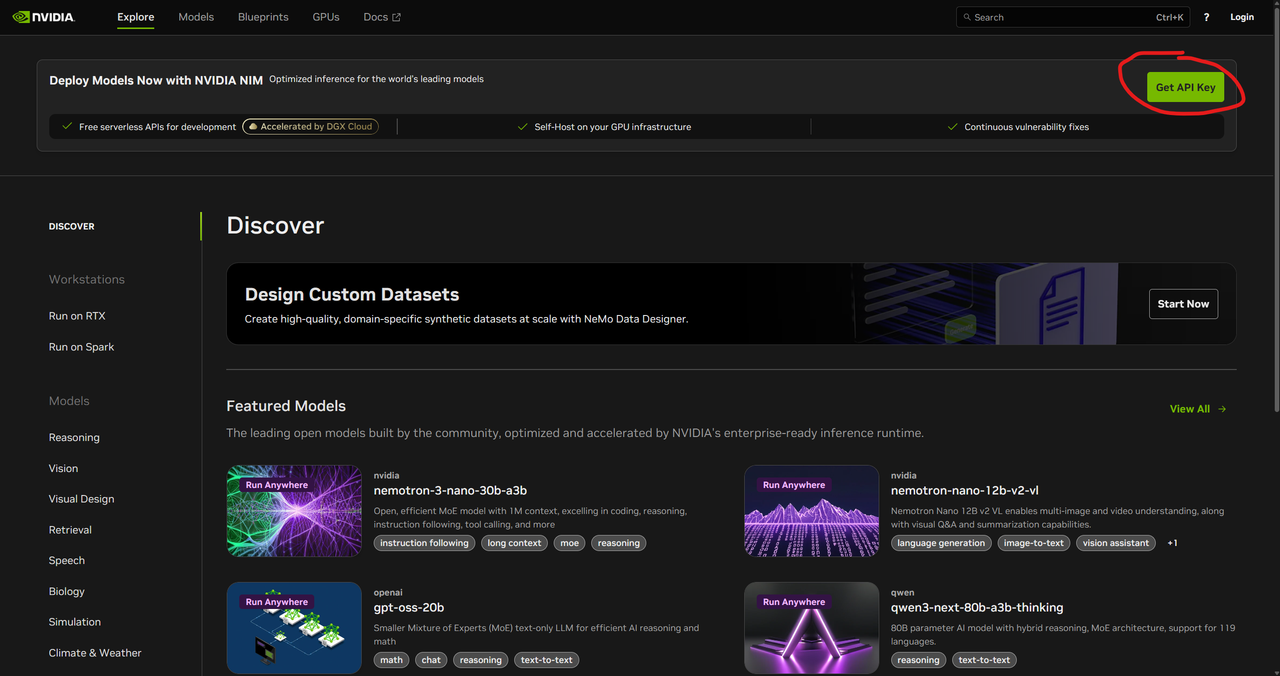Click the text-to-text tag under qwen3-next
Image resolution: width=1280 pixels, height=676 pixels.
[984, 660]
